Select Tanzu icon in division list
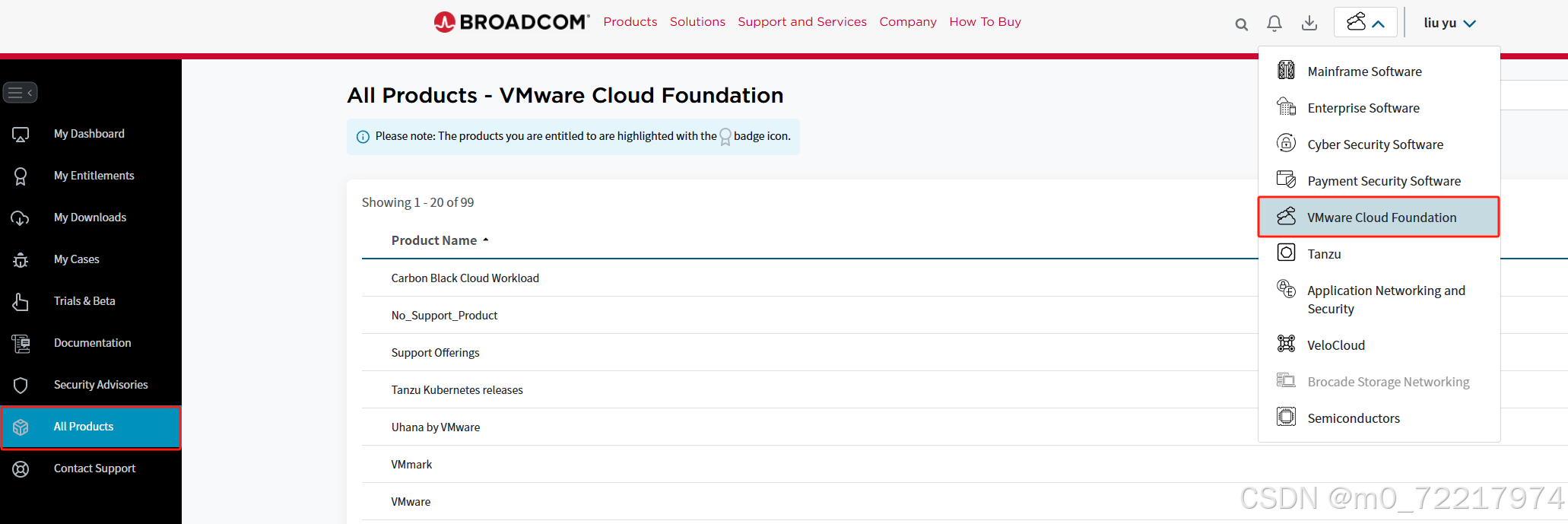The width and height of the screenshot is (1568, 524). pos(1286,252)
